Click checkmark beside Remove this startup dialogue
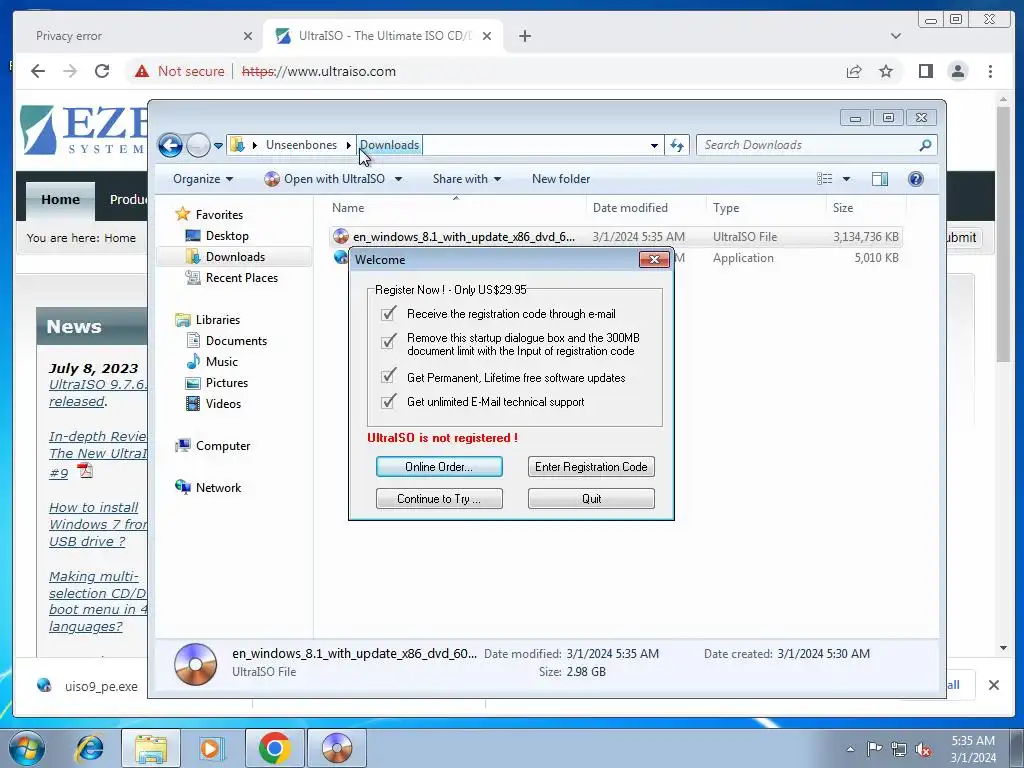Viewport: 1024px width, 768px height. pos(389,341)
